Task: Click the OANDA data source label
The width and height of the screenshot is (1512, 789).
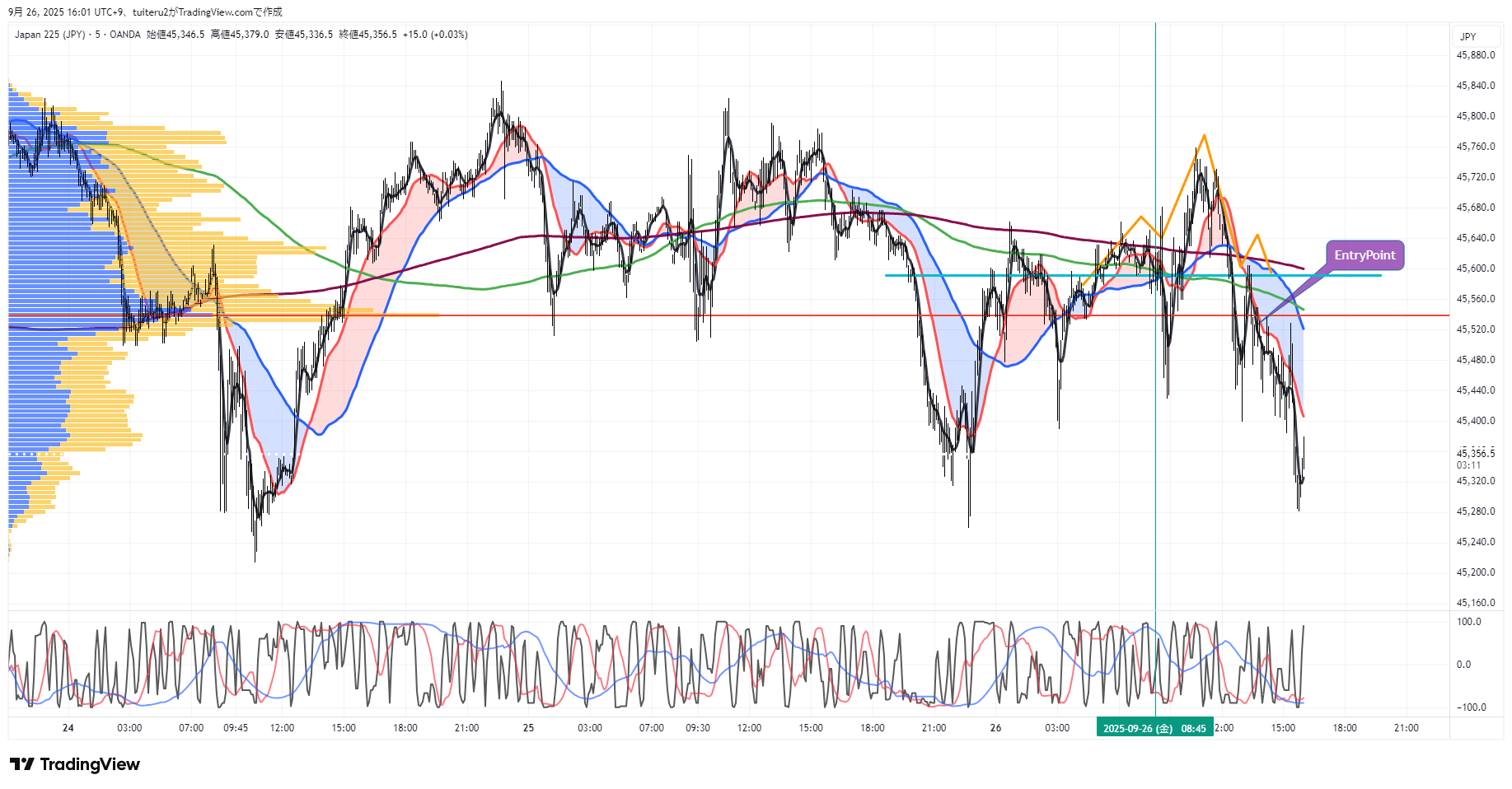Action: (x=125, y=35)
